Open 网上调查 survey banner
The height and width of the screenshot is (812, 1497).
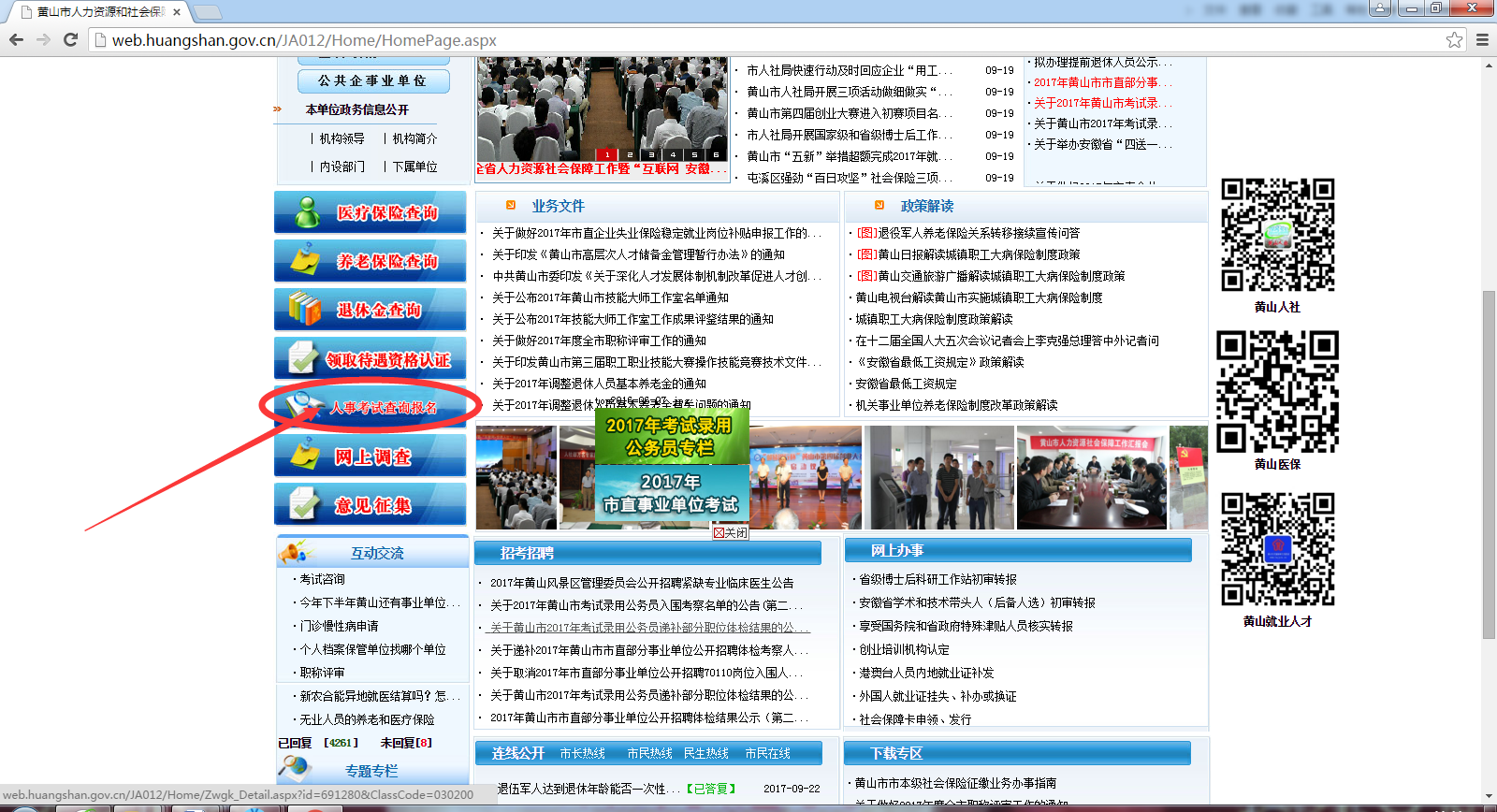[371, 457]
